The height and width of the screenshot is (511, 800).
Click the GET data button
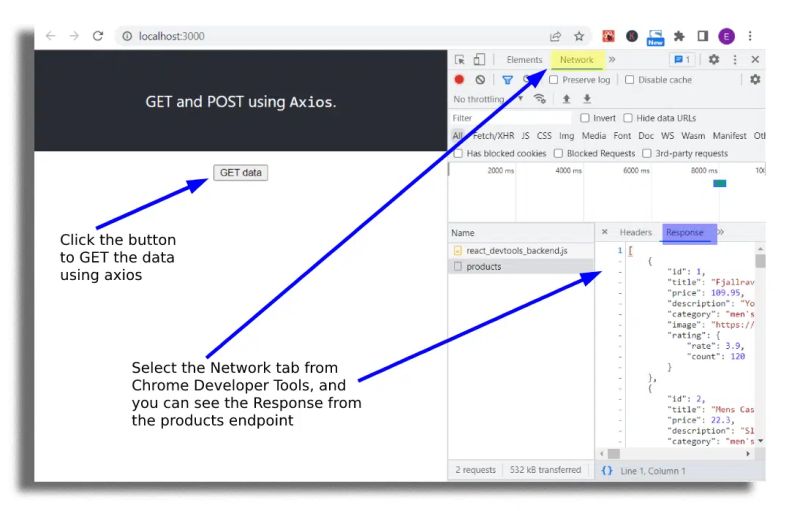pyautogui.click(x=240, y=172)
